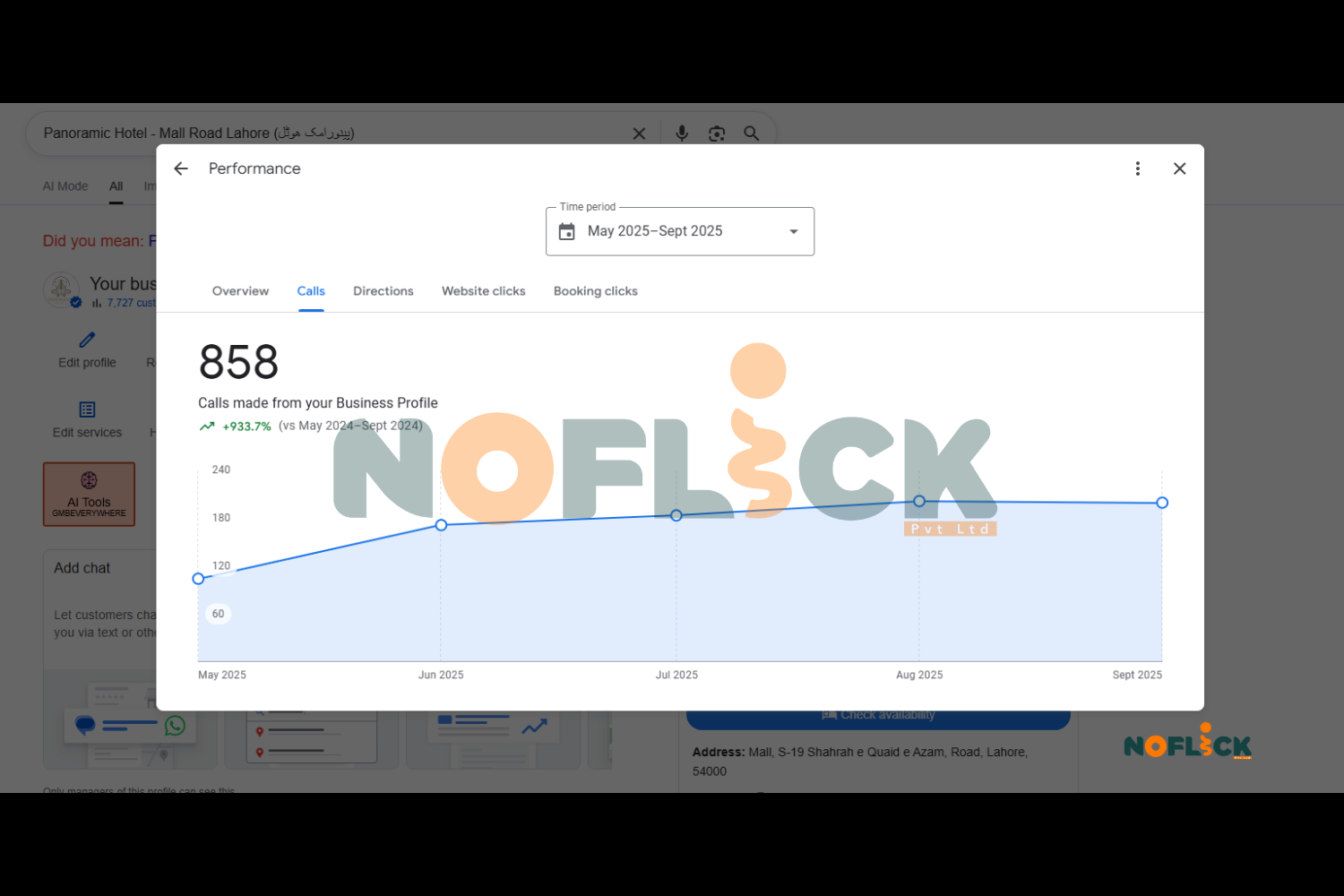Switch to Website clicks tab
Viewport: 1344px width, 896px height.
pyautogui.click(x=484, y=291)
